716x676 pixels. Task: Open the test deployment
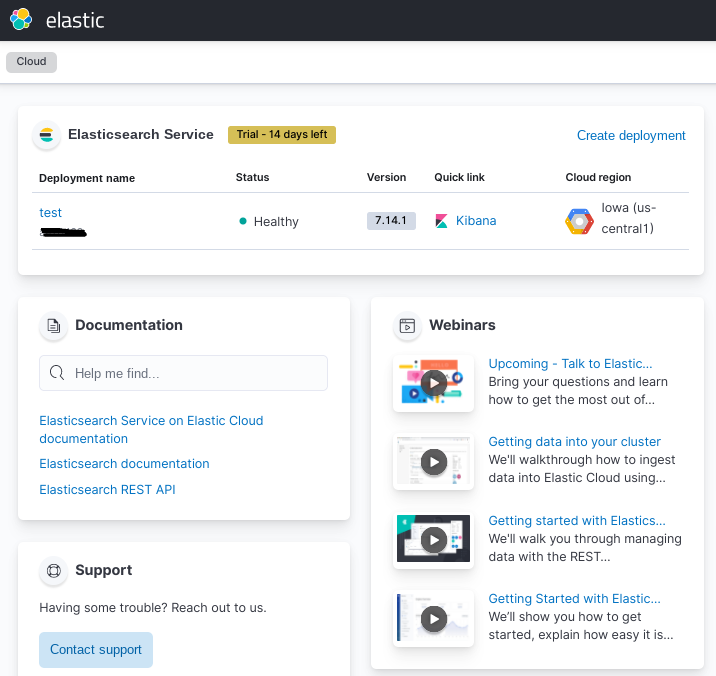(x=50, y=213)
